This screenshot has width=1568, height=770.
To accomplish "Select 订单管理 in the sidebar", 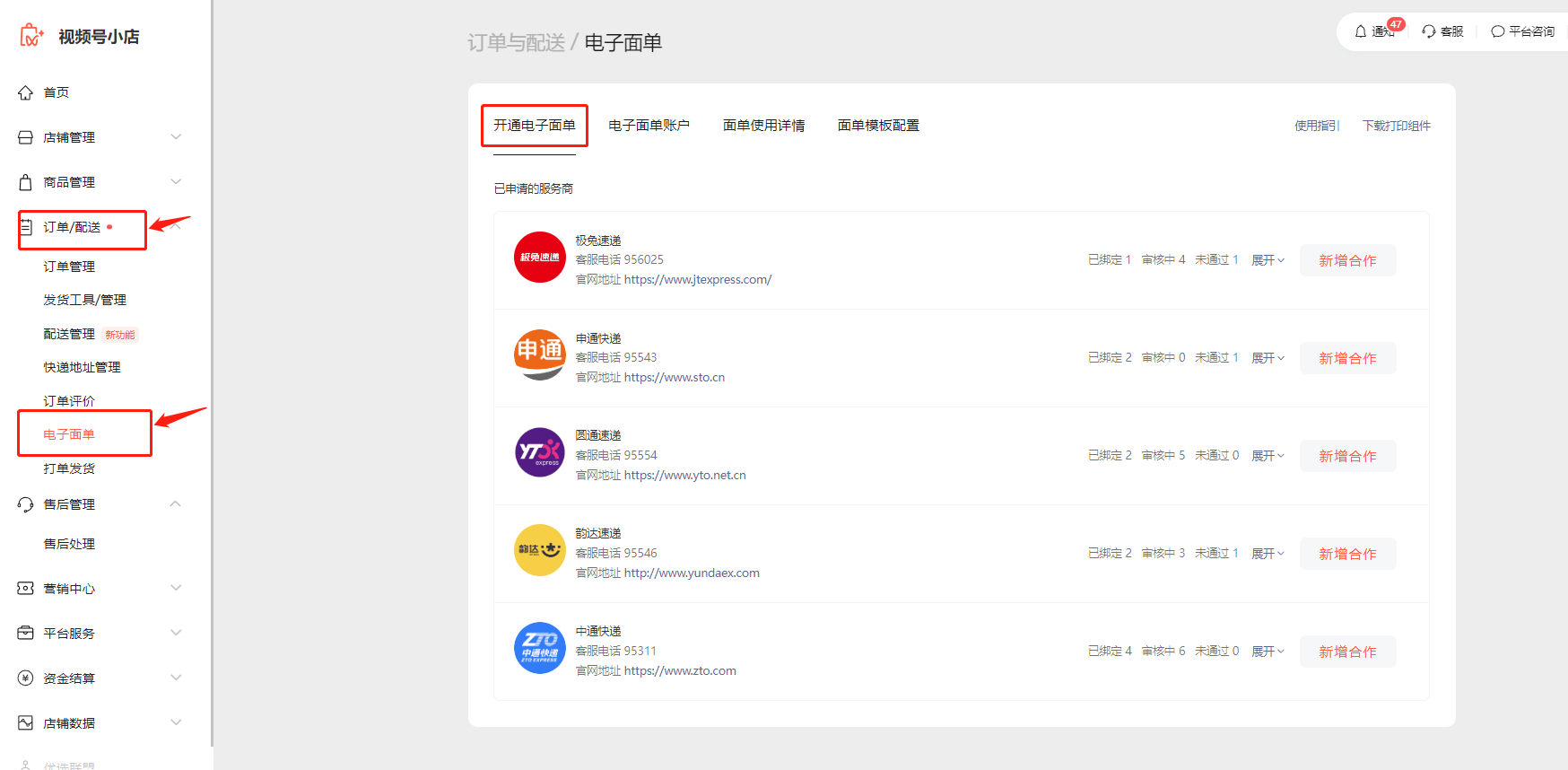I will [69, 267].
